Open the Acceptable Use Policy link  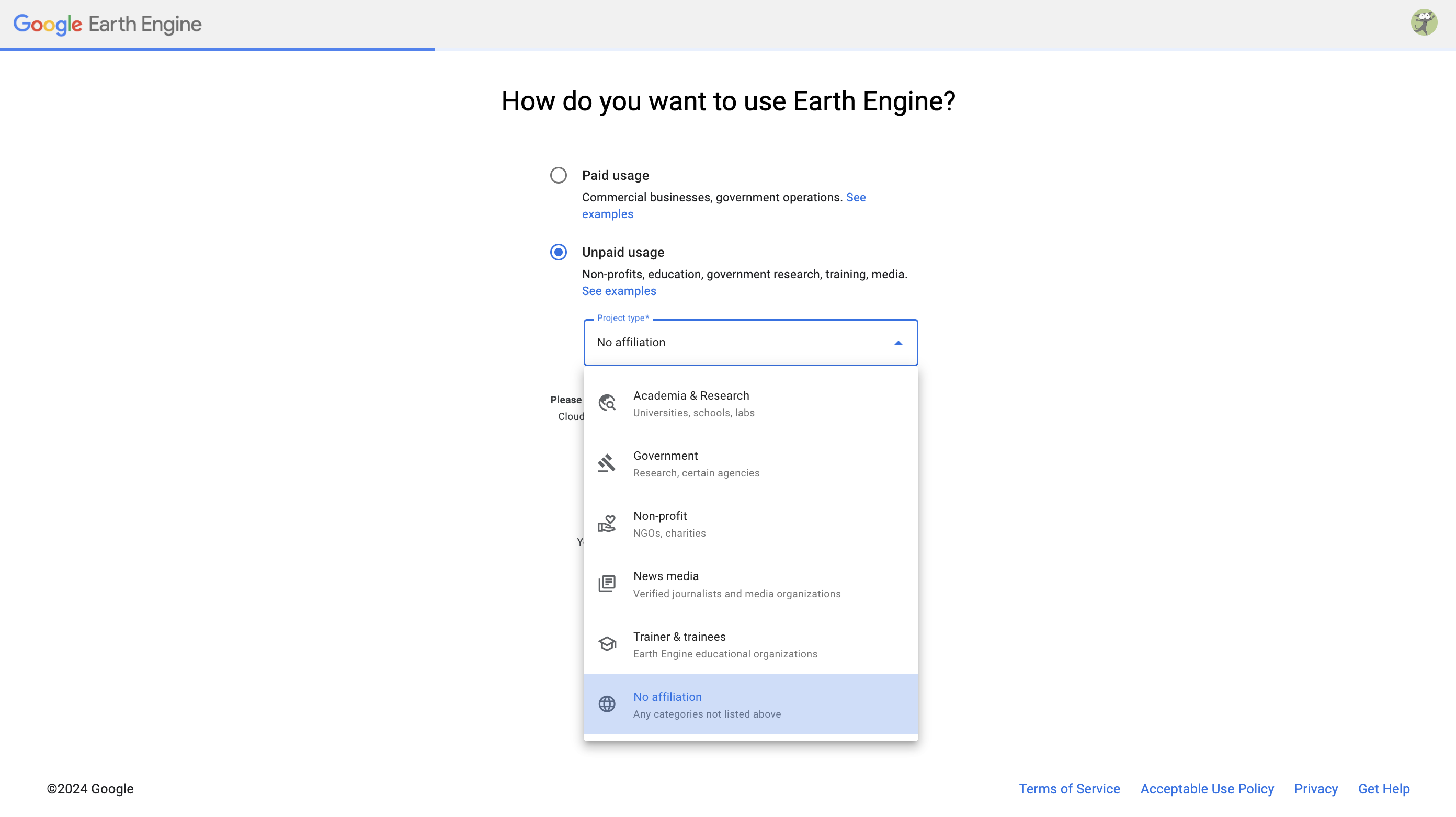[x=1207, y=789]
